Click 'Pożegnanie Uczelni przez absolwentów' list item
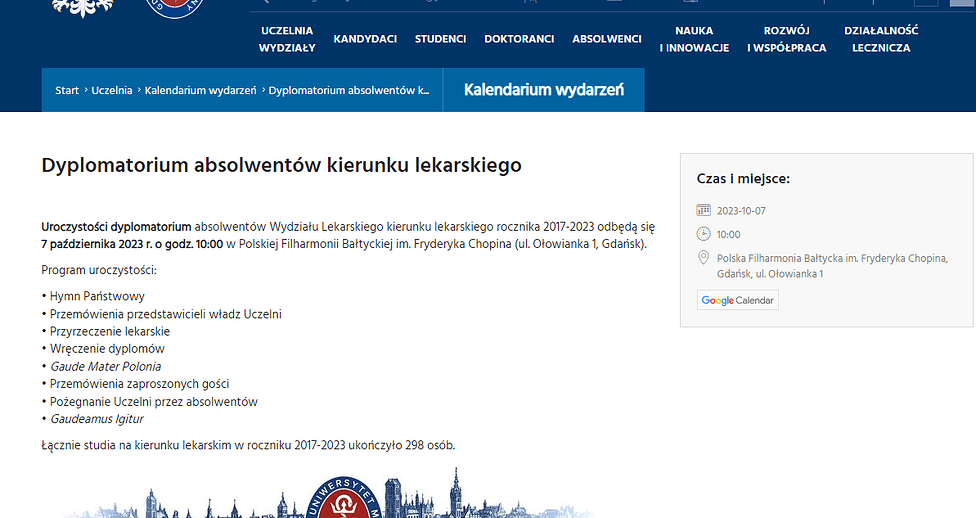 [154, 402]
